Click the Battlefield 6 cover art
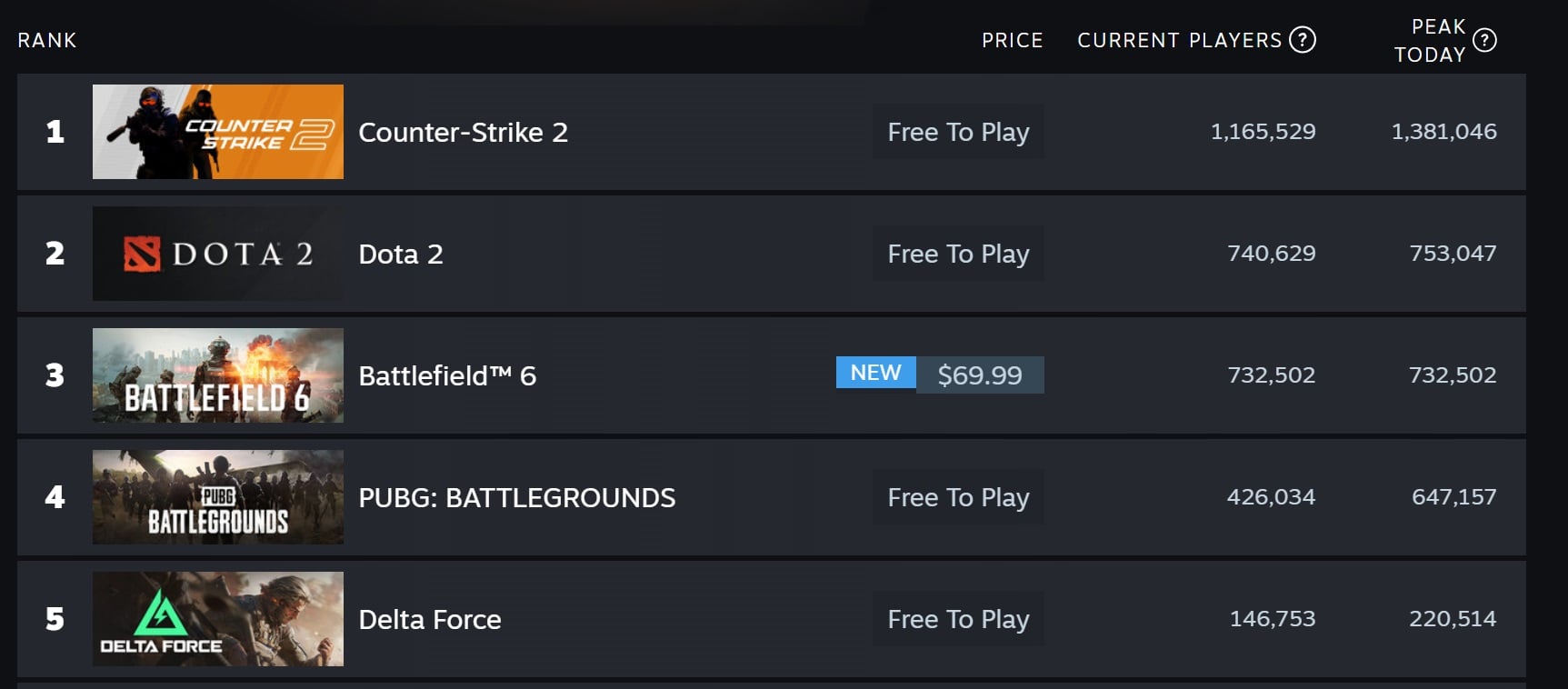 [217, 375]
